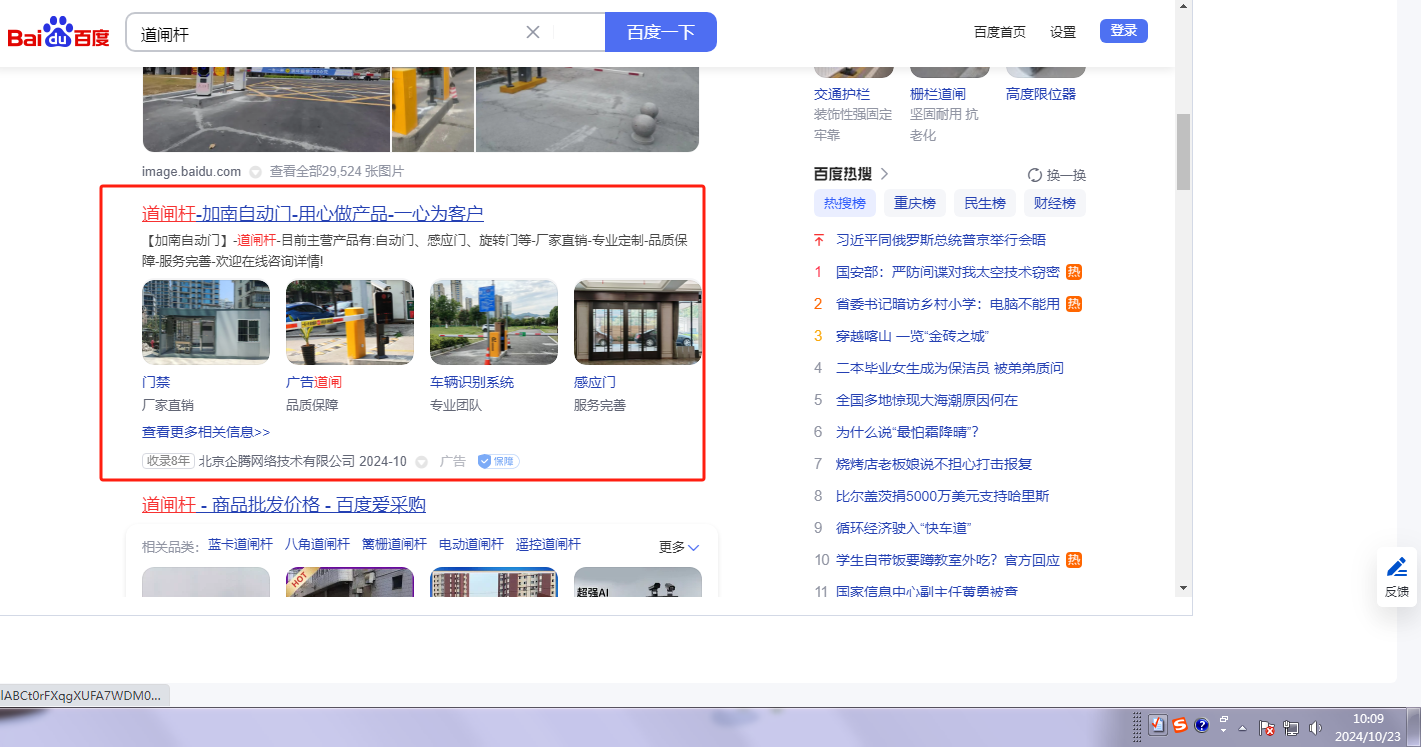Image resolution: width=1421 pixels, height=747 pixels.
Task: Open hot search 比尔盖茨捐5000万美元支持哈里斯
Action: coord(943,496)
